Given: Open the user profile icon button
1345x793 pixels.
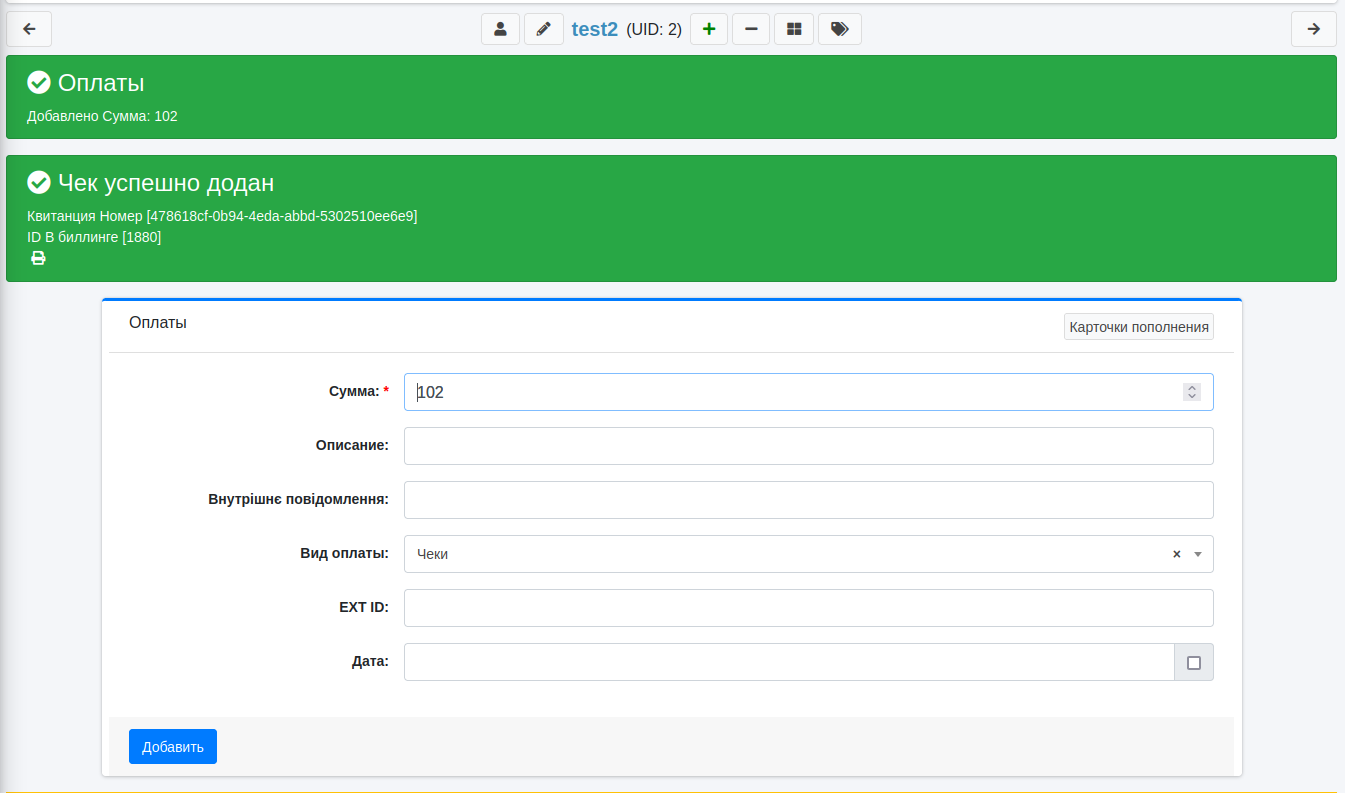Looking at the screenshot, I should [500, 29].
